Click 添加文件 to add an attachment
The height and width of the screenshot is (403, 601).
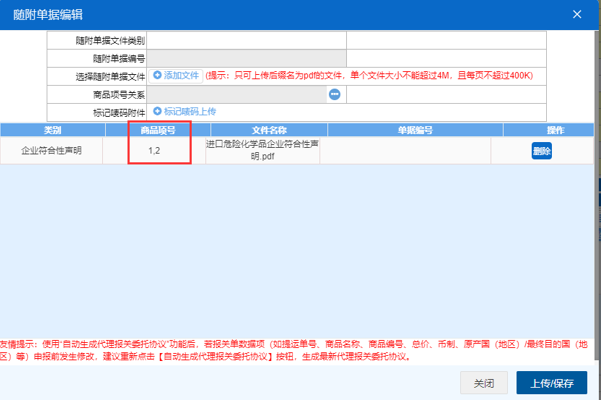point(176,76)
